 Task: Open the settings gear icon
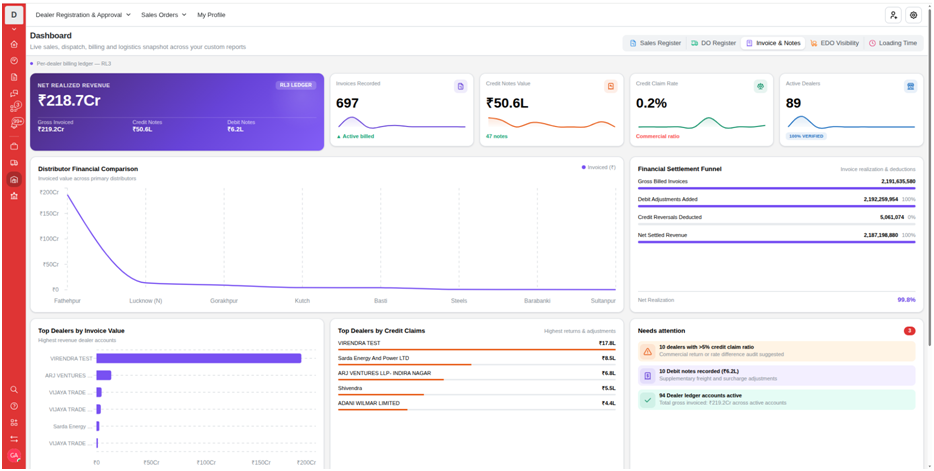[x=913, y=15]
